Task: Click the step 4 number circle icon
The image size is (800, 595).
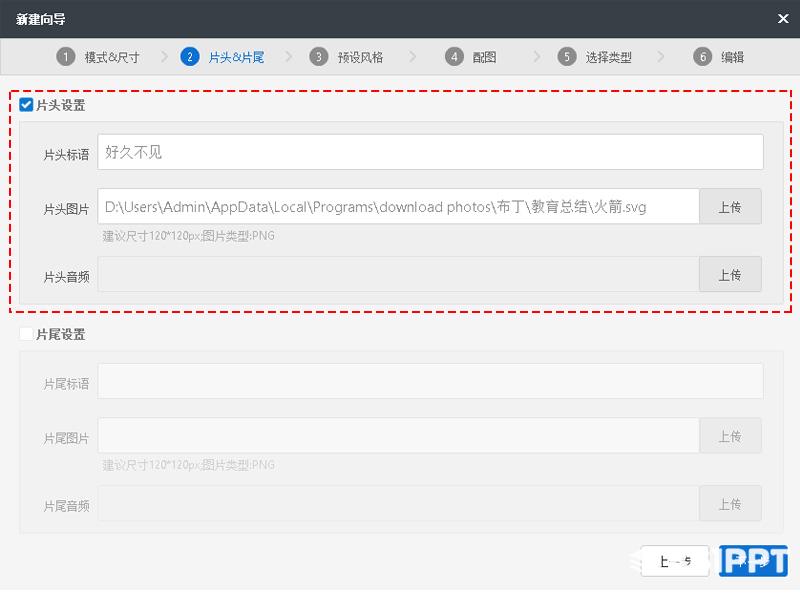Action: pos(454,57)
